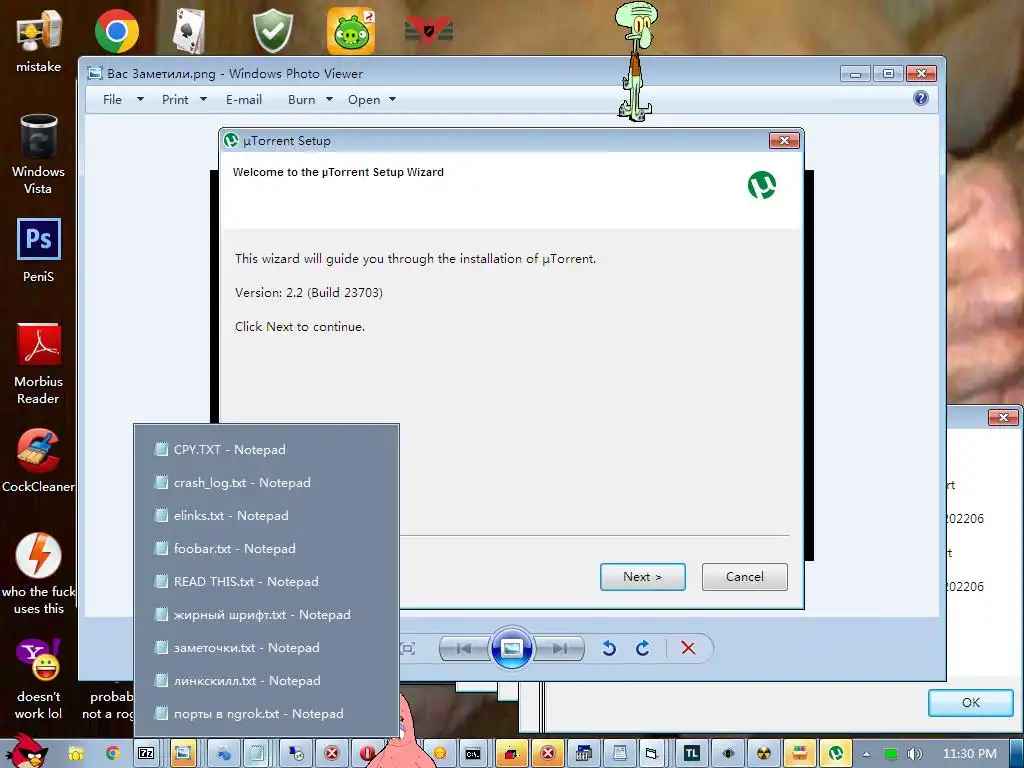Open the Photoshop Ps desktop icon
The height and width of the screenshot is (768, 1024).
click(39, 250)
